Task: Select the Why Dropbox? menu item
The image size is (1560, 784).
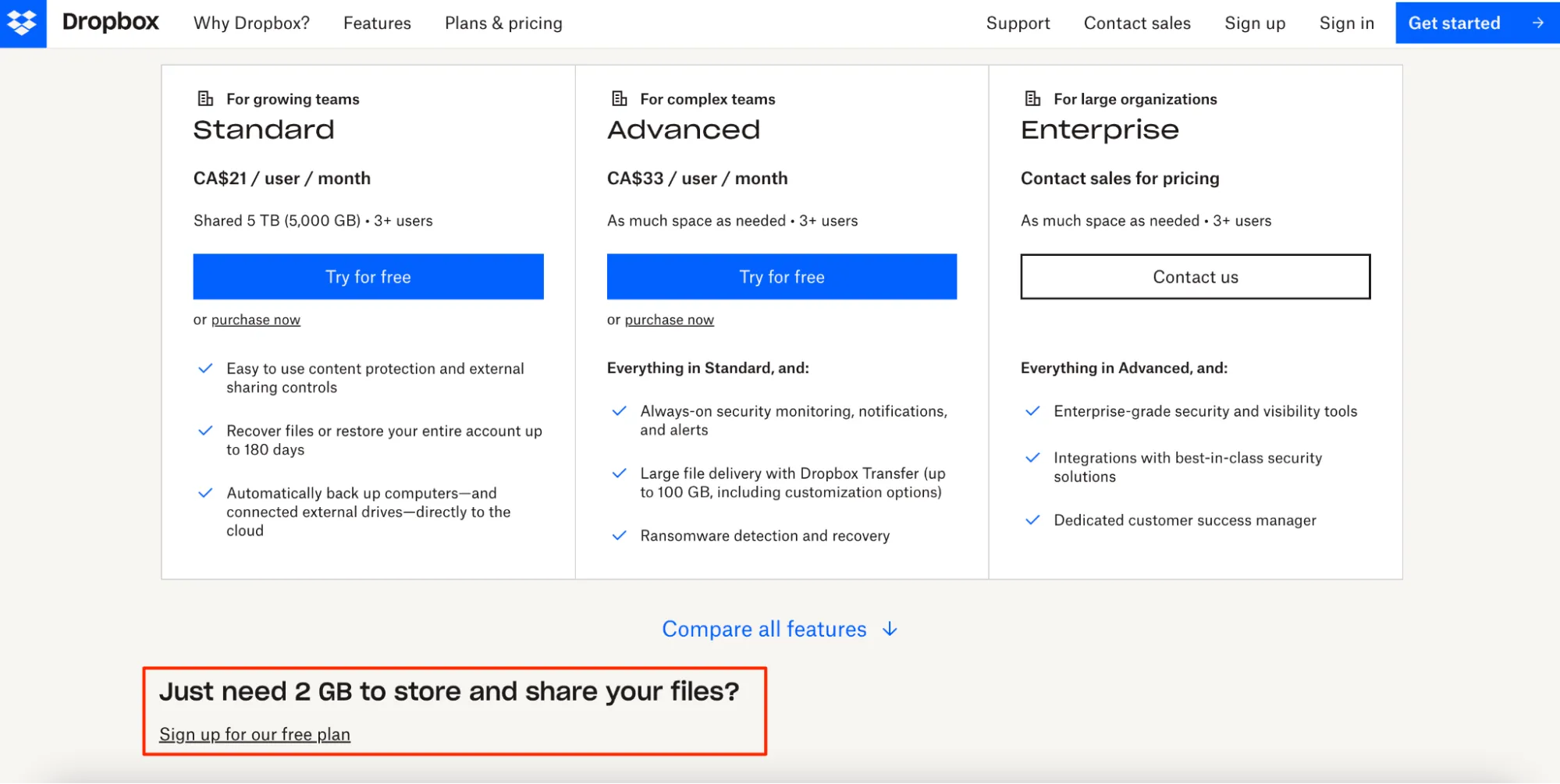Action: (x=251, y=23)
